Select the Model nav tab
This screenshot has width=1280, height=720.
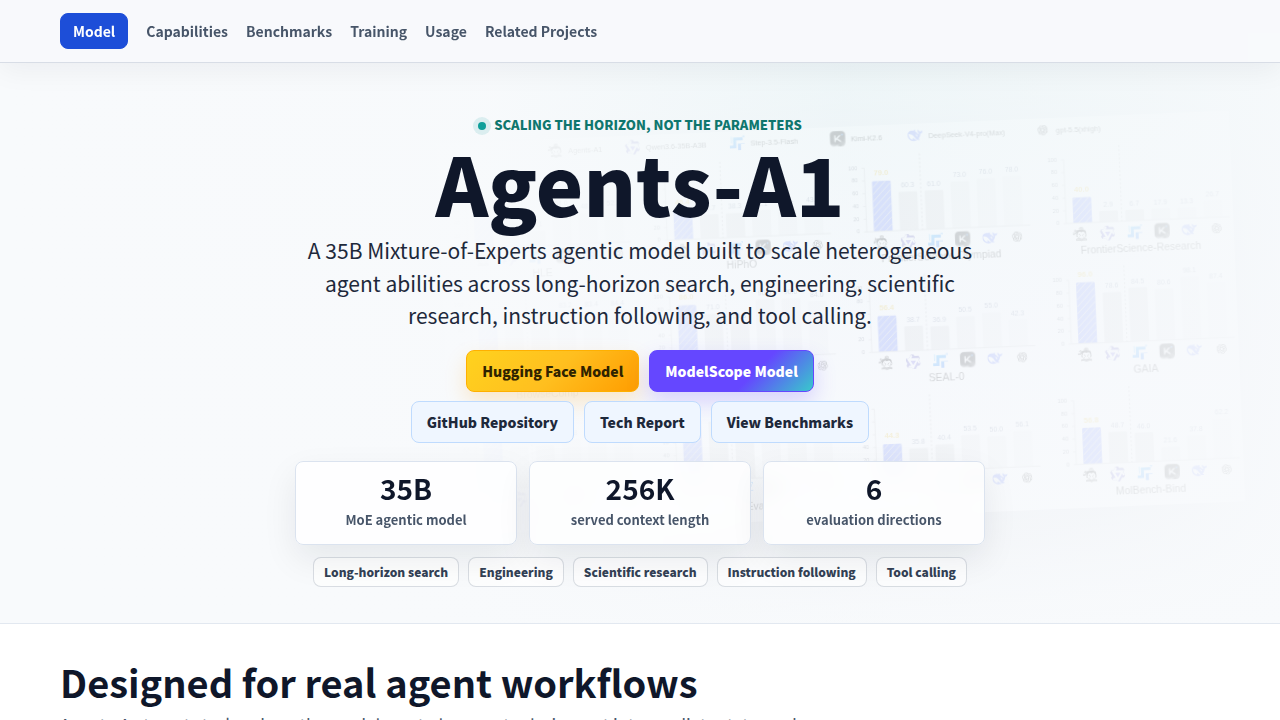[x=94, y=31]
